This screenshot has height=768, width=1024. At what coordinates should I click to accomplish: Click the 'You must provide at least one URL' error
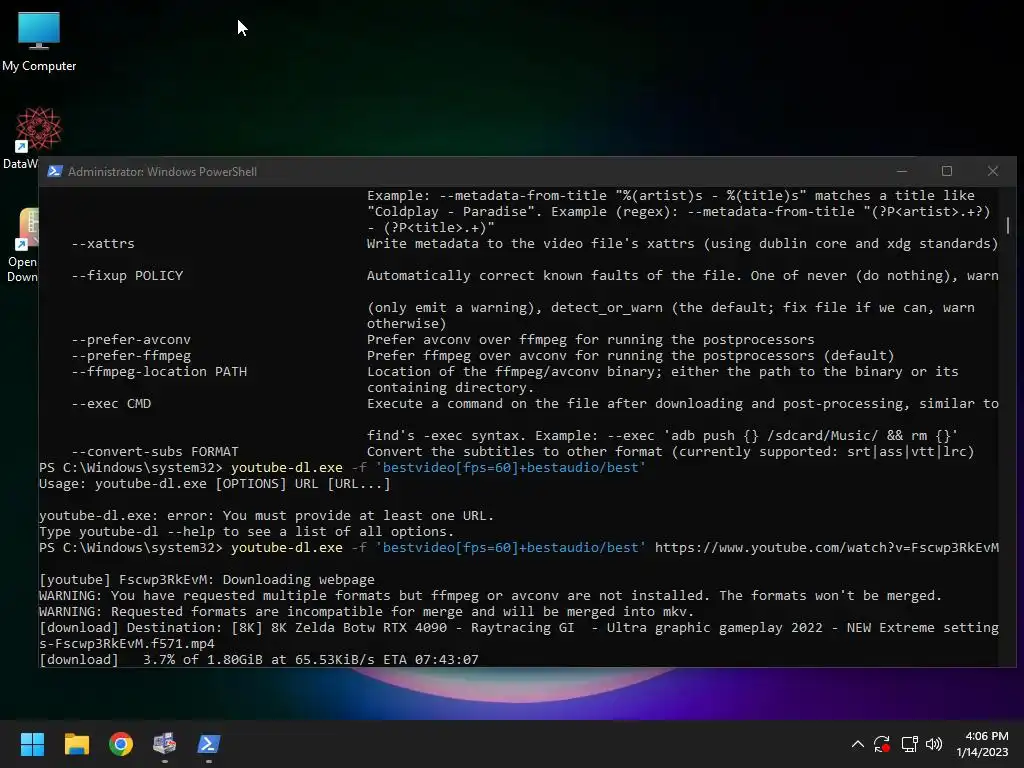(266, 516)
